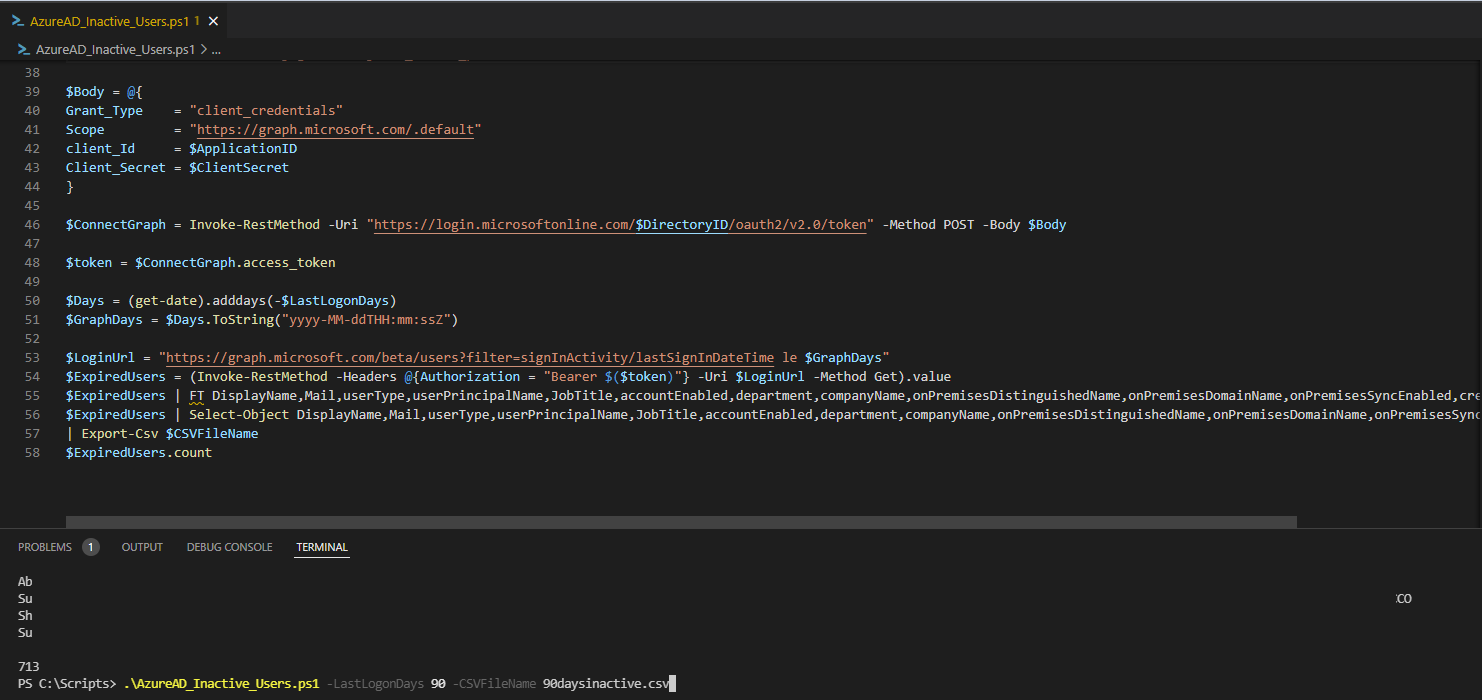Screen dimensions: 1482x700
Task: Click the AzureAD_Inactive_Users.ps1 breadcrumb item
Action: point(115,48)
